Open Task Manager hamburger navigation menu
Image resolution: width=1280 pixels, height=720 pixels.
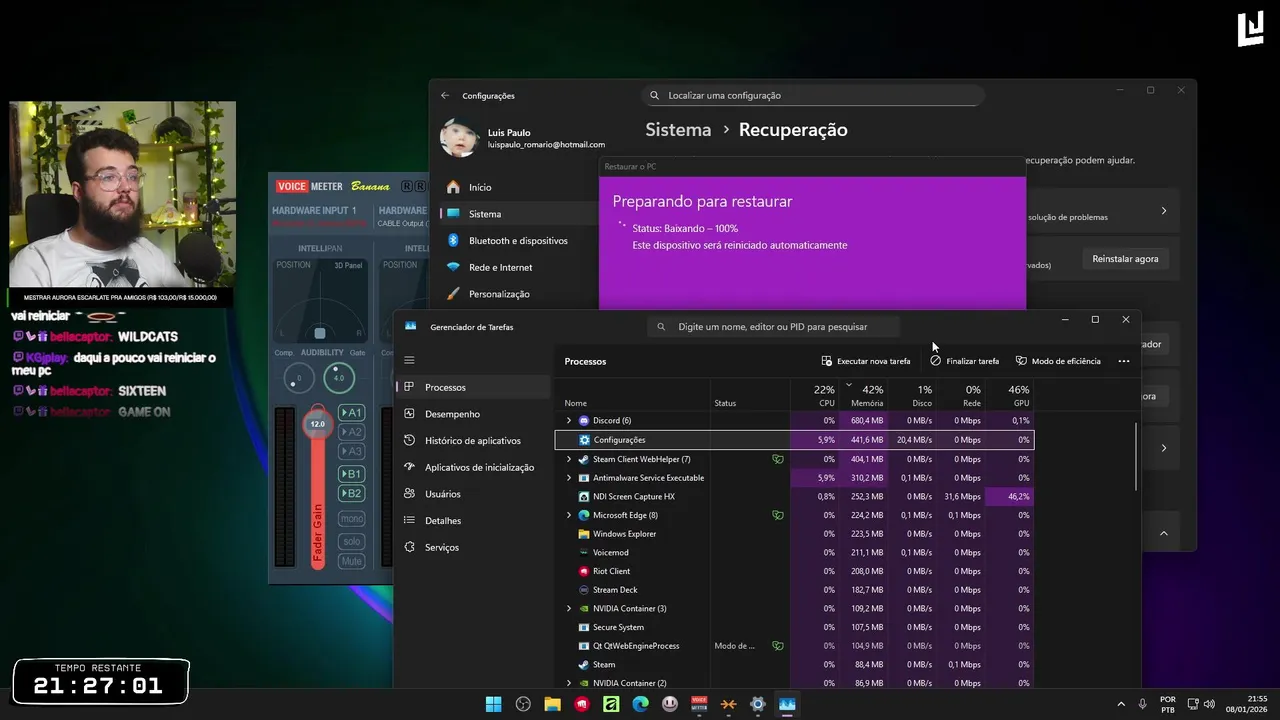(409, 360)
